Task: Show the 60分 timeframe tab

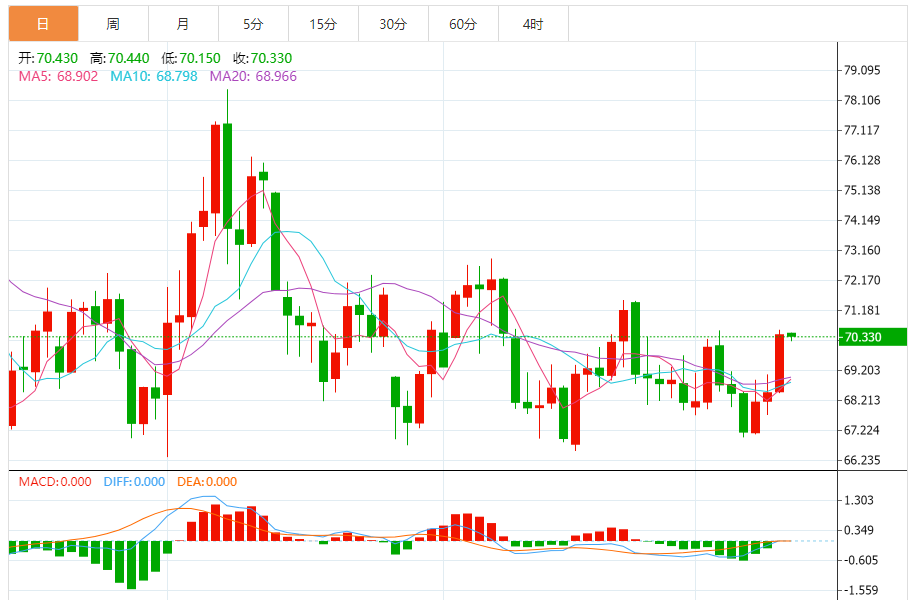Action: 463,24
